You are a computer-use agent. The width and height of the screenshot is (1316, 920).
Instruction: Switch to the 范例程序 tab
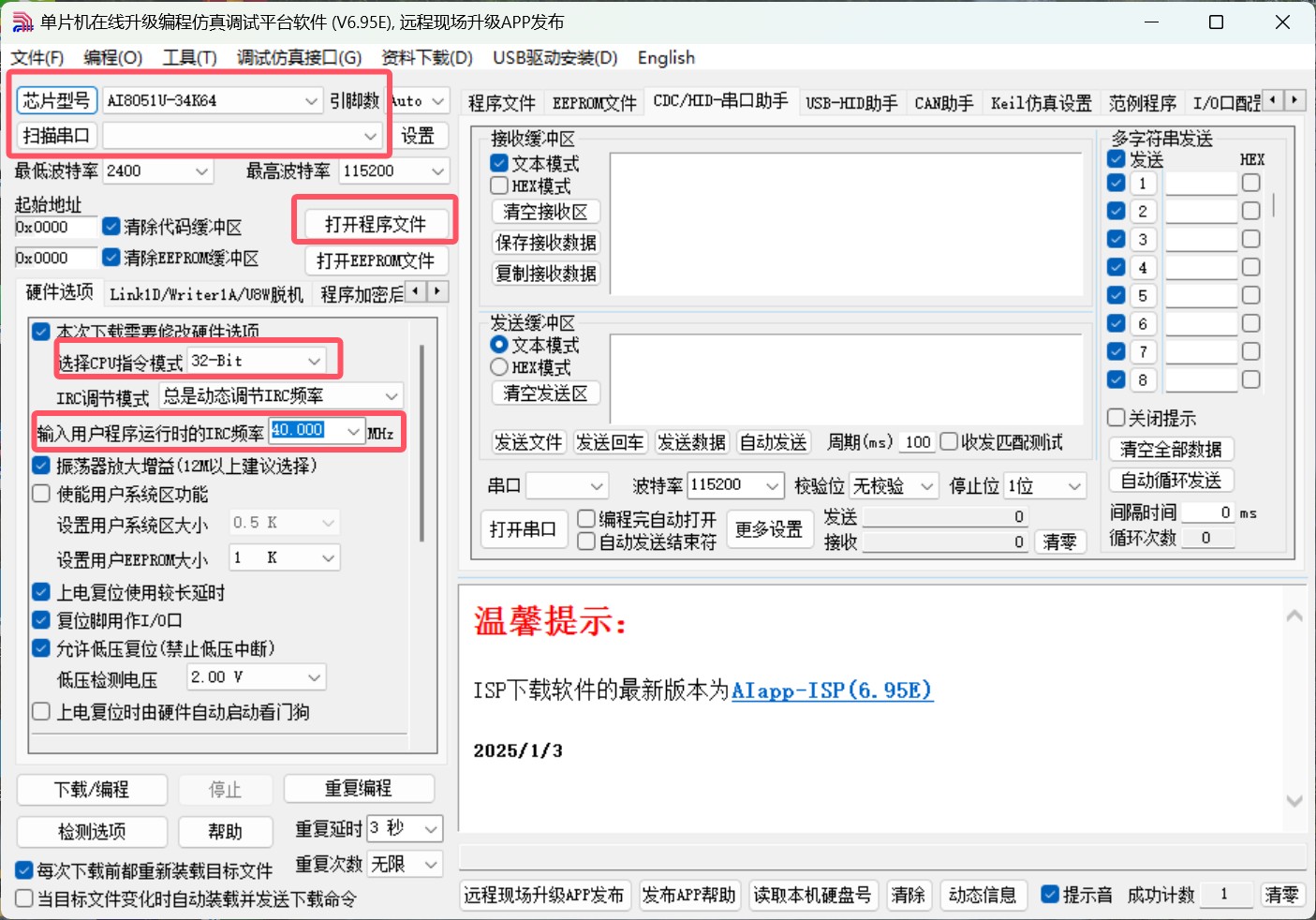[x=1143, y=102]
